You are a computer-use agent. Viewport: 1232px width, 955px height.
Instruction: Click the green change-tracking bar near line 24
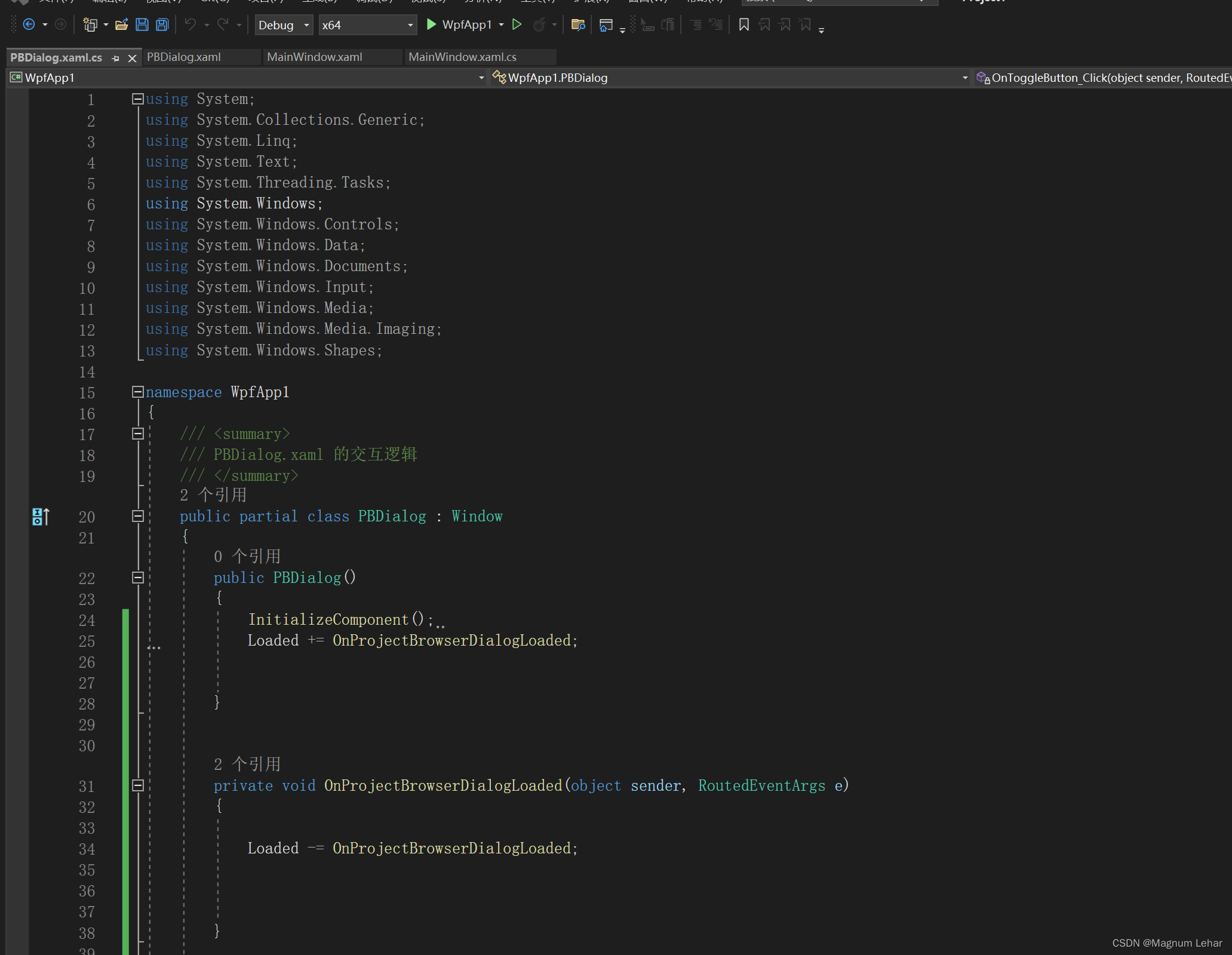point(125,620)
